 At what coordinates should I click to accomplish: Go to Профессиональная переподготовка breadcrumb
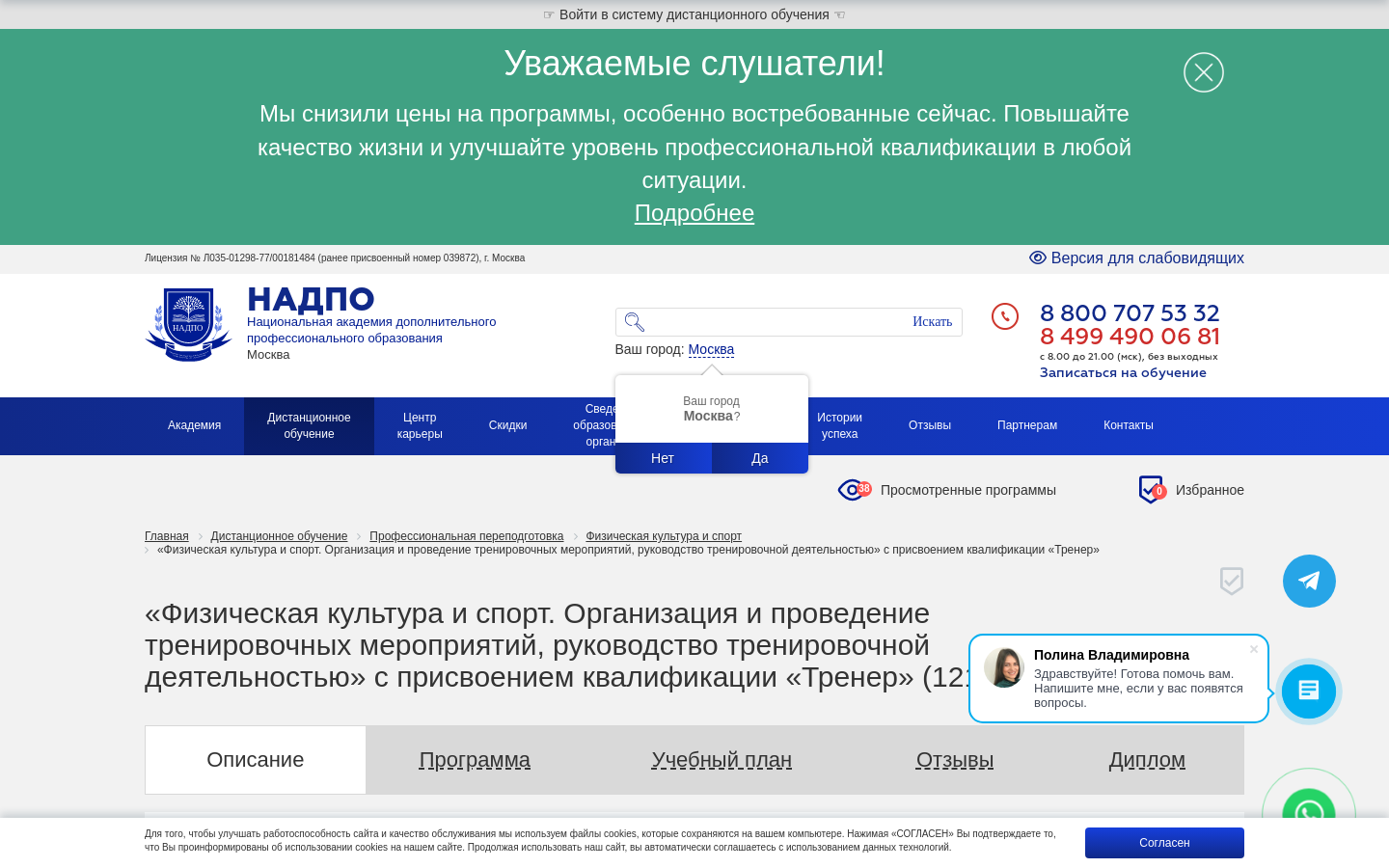[x=466, y=536]
